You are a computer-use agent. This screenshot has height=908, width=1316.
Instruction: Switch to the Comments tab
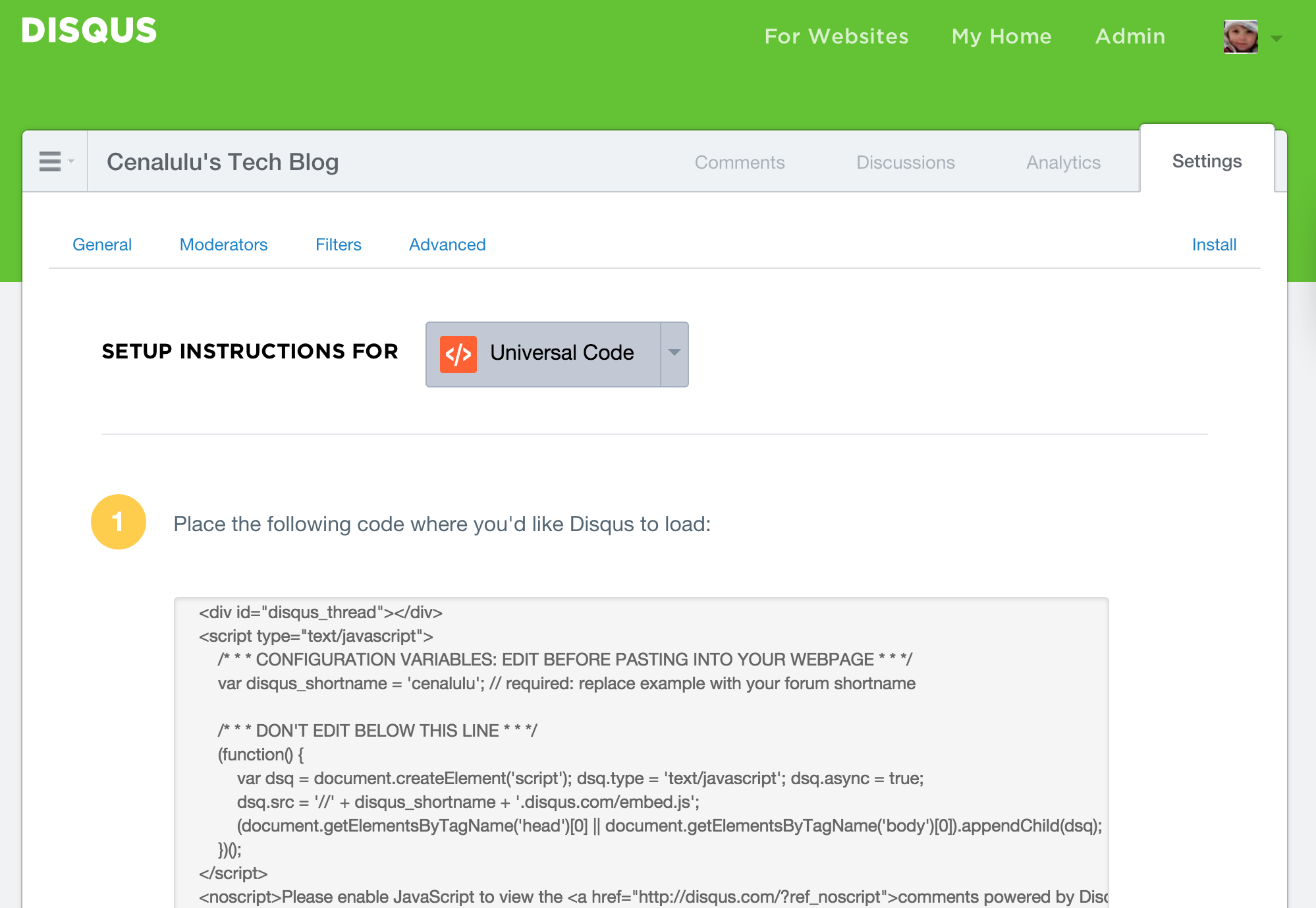740,162
